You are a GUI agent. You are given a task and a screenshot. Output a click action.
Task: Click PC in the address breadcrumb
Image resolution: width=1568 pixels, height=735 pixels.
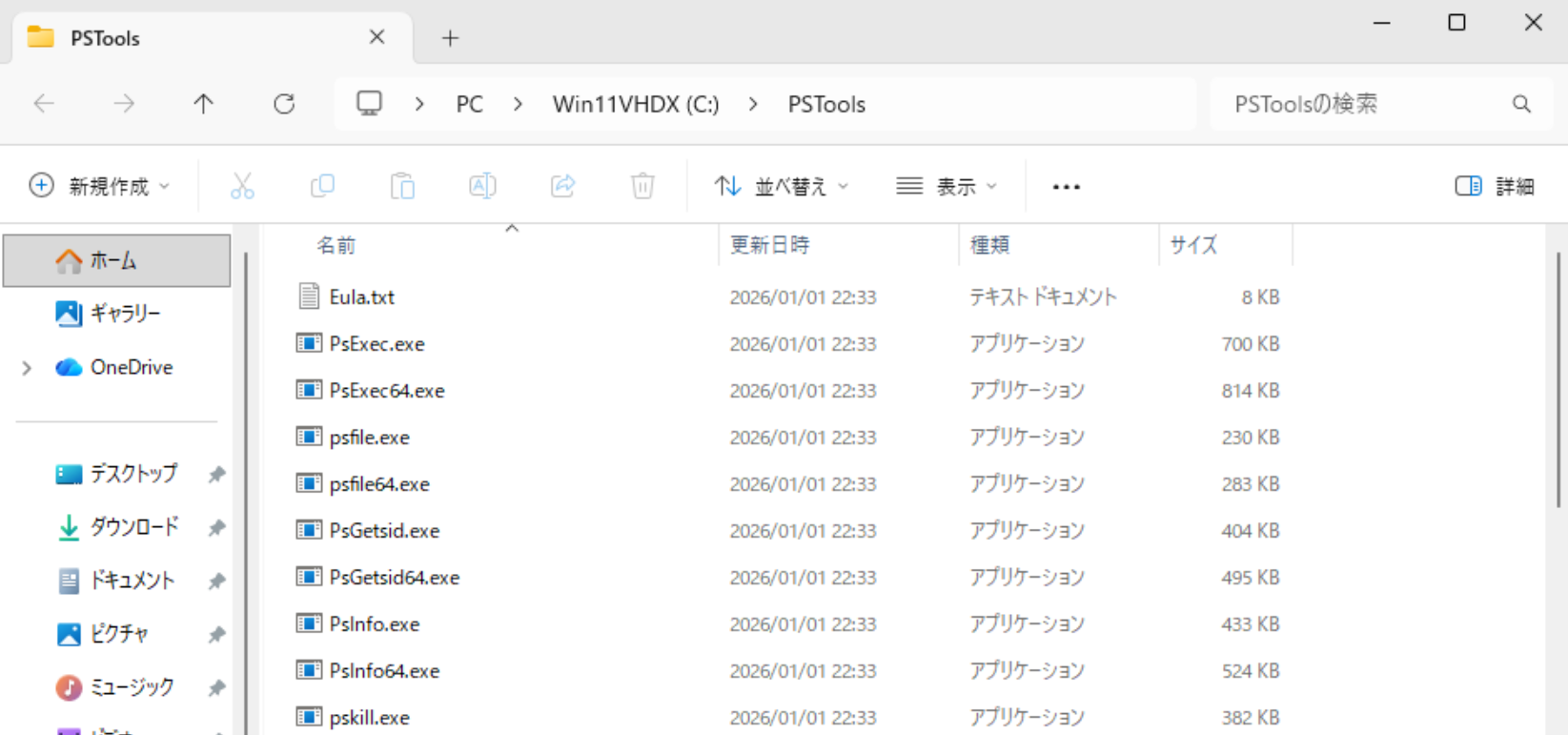(x=469, y=104)
